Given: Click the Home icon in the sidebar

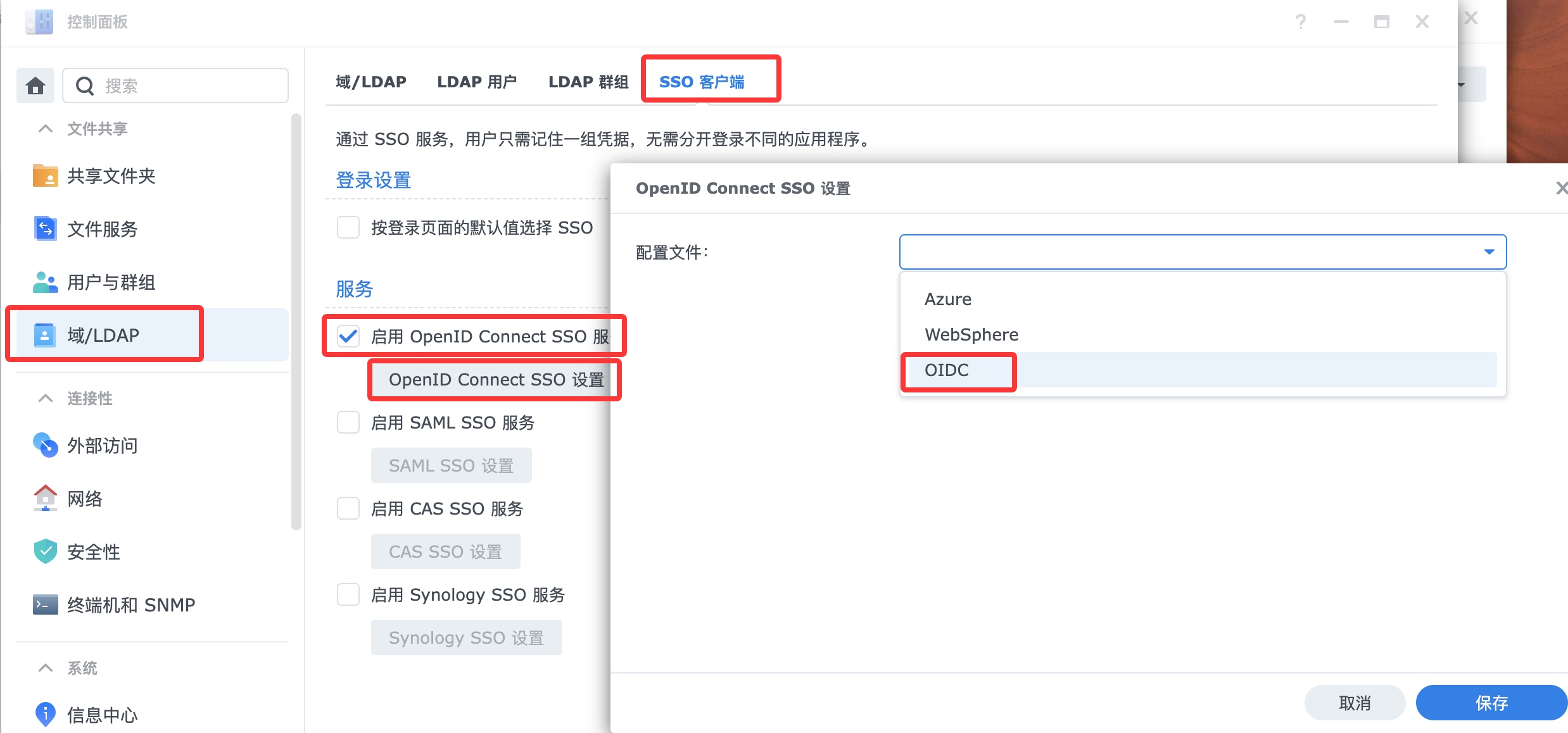Looking at the screenshot, I should pyautogui.click(x=35, y=85).
